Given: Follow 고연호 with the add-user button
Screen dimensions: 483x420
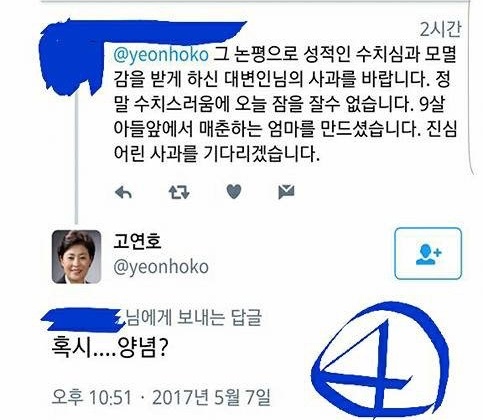Looking at the screenshot, I should coord(428,253).
